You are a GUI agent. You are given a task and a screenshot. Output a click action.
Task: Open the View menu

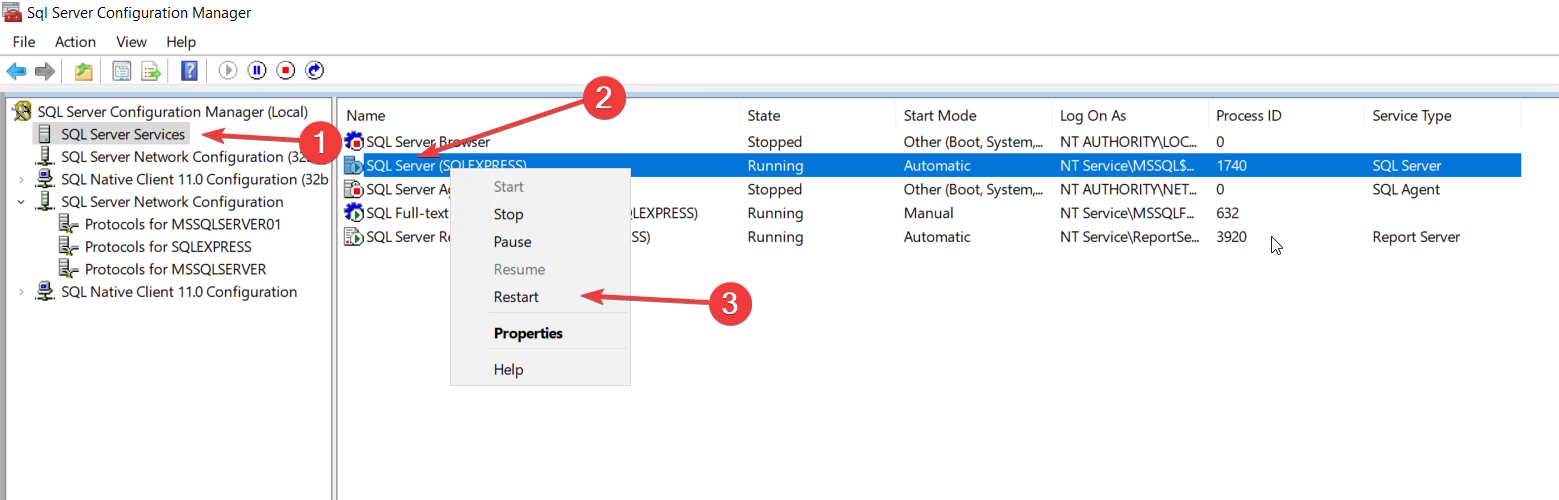pos(131,42)
